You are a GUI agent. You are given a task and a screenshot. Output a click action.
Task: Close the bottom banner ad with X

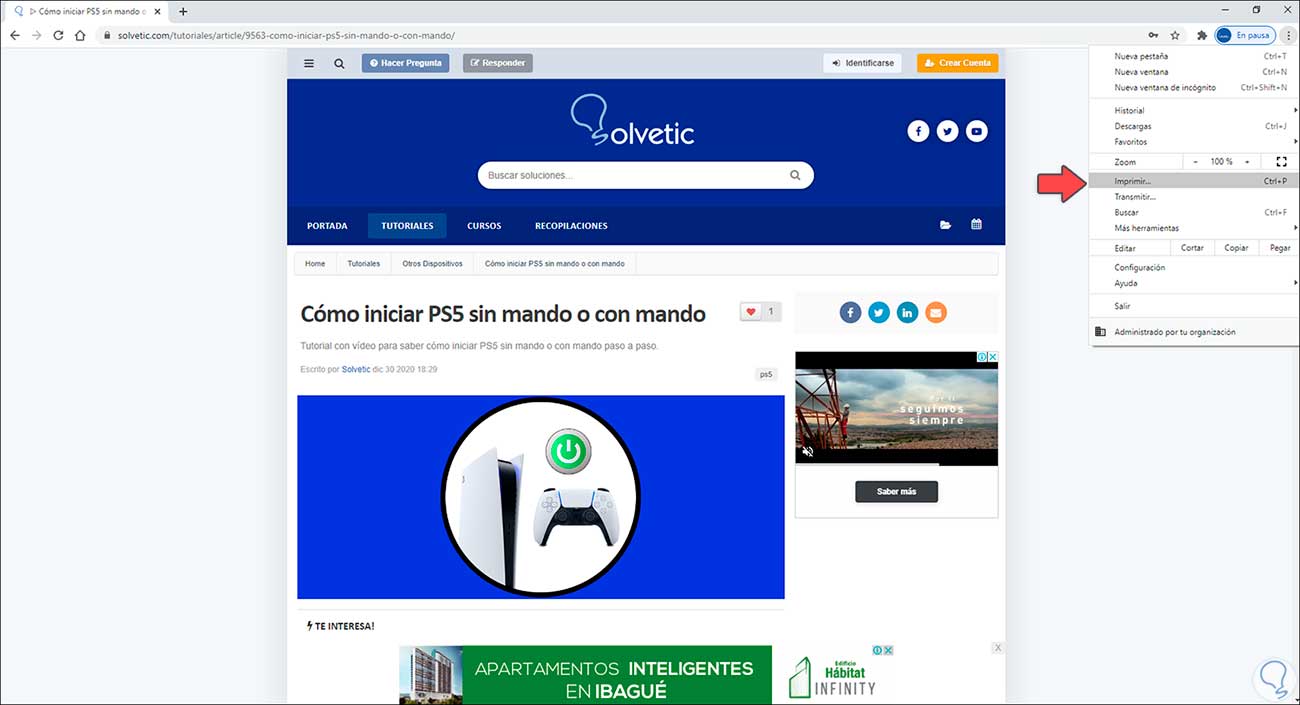997,648
